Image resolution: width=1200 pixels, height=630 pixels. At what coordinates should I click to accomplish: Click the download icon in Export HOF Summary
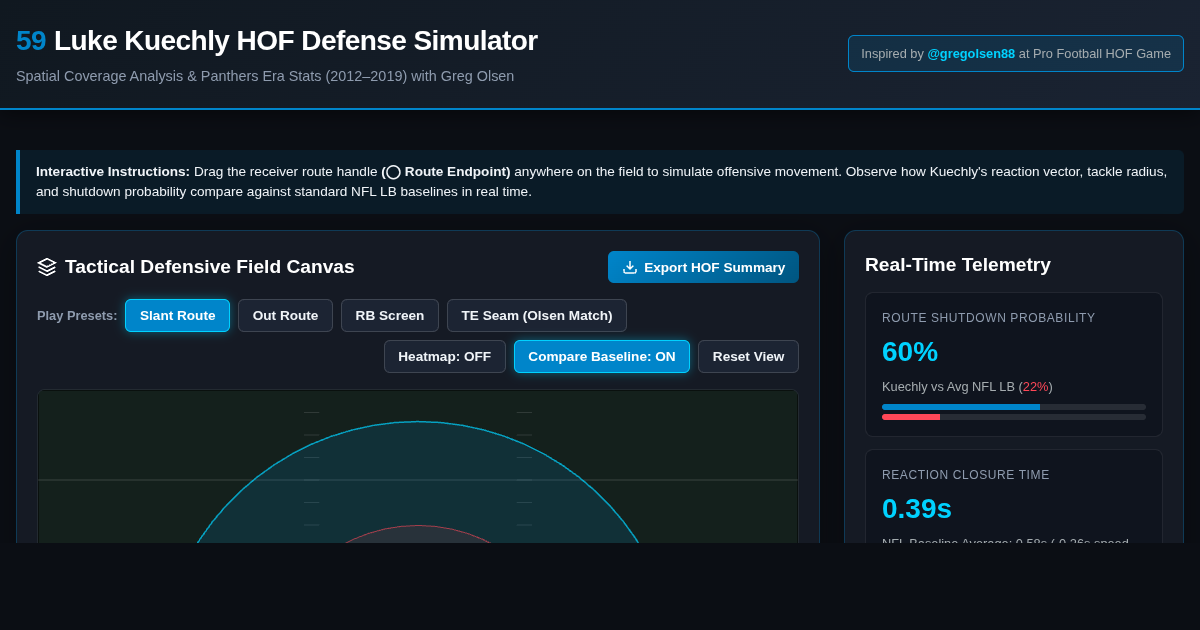click(630, 267)
